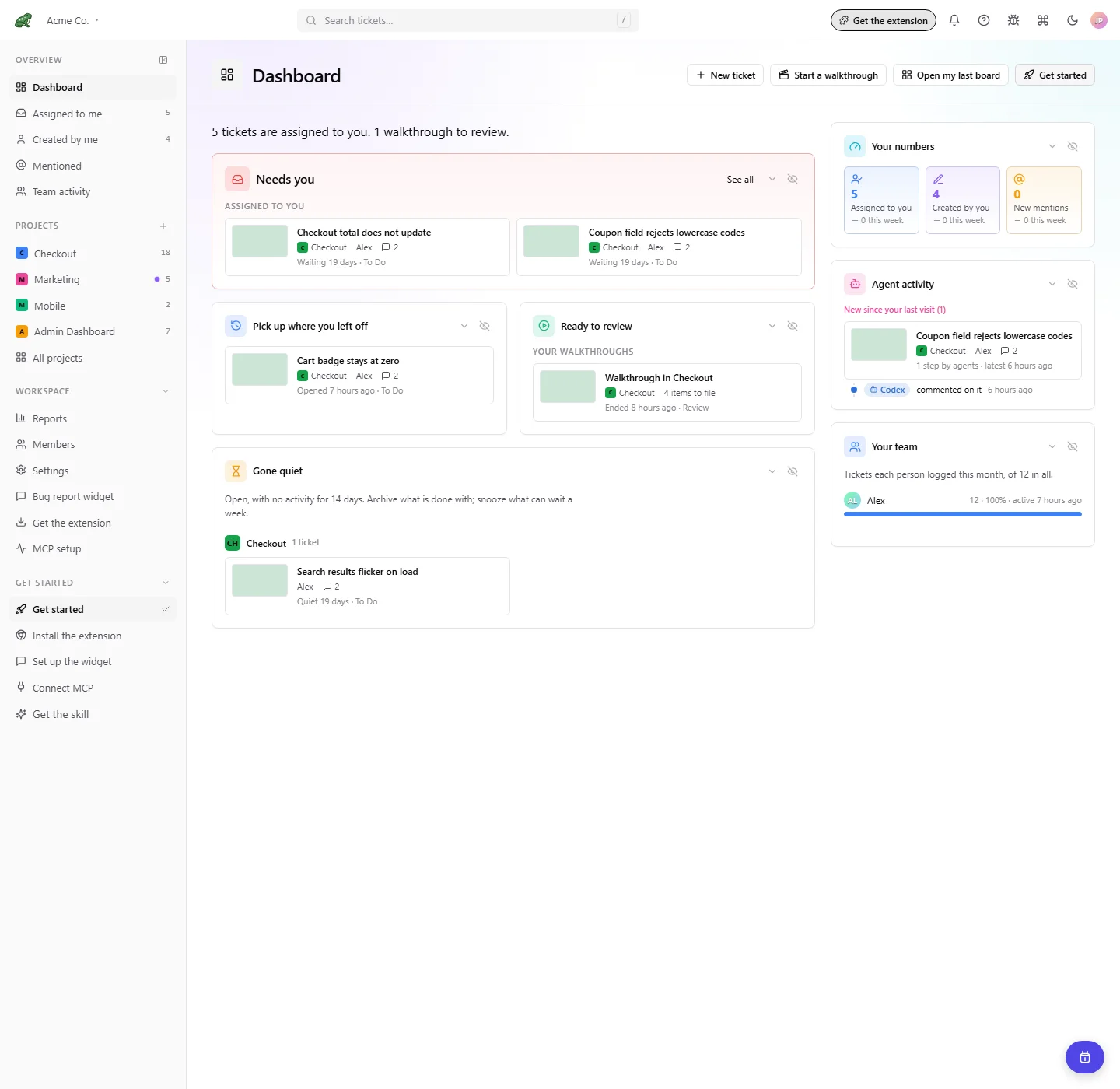Viewport: 1120px width, 1089px height.
Task: Hide the Agent activity panel
Action: [1073, 284]
